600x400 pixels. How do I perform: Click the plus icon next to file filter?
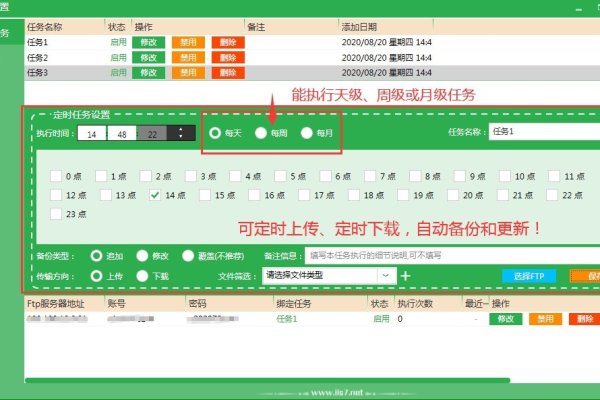click(x=406, y=276)
